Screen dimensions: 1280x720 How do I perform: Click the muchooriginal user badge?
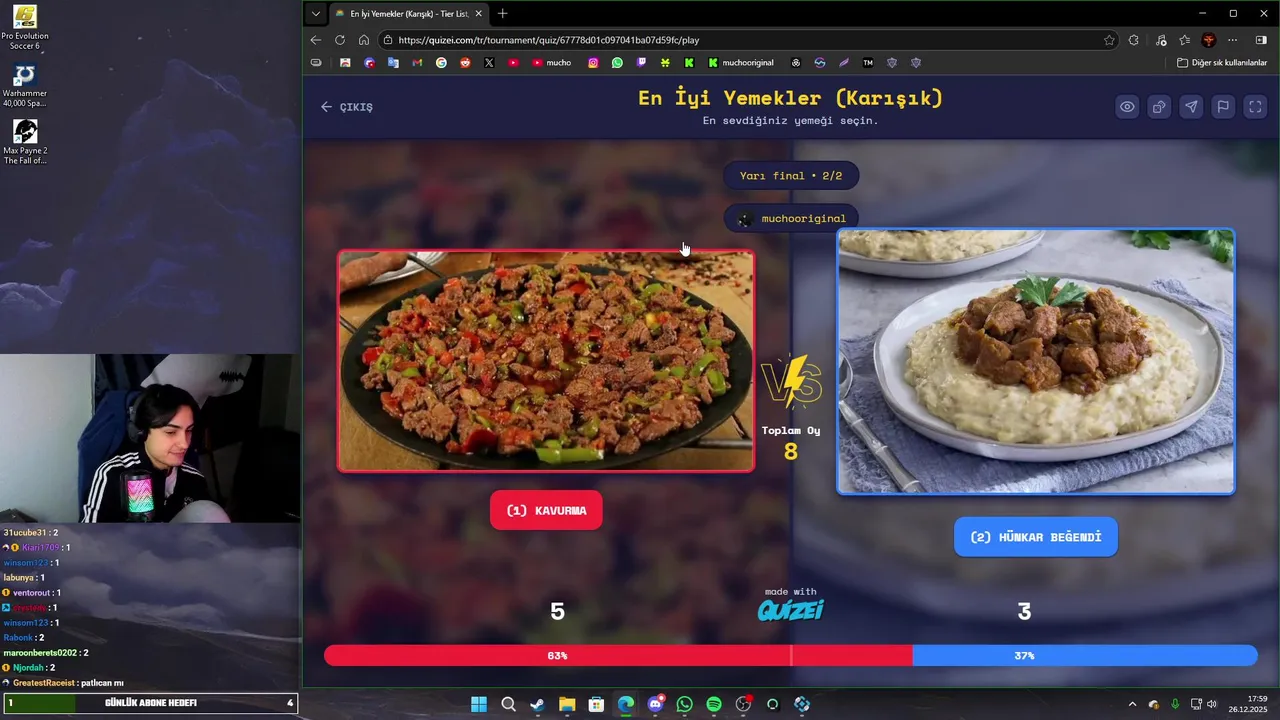pyautogui.click(x=791, y=218)
